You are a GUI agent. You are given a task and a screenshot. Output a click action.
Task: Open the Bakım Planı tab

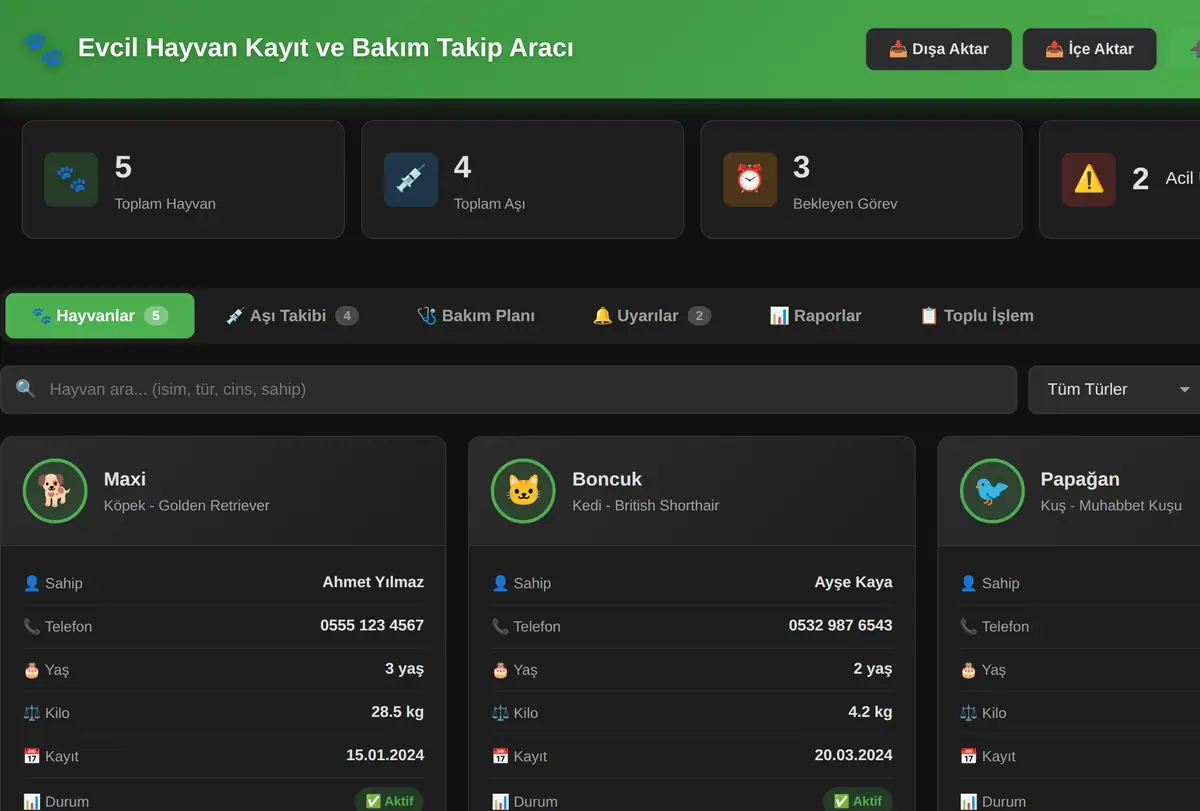point(476,316)
